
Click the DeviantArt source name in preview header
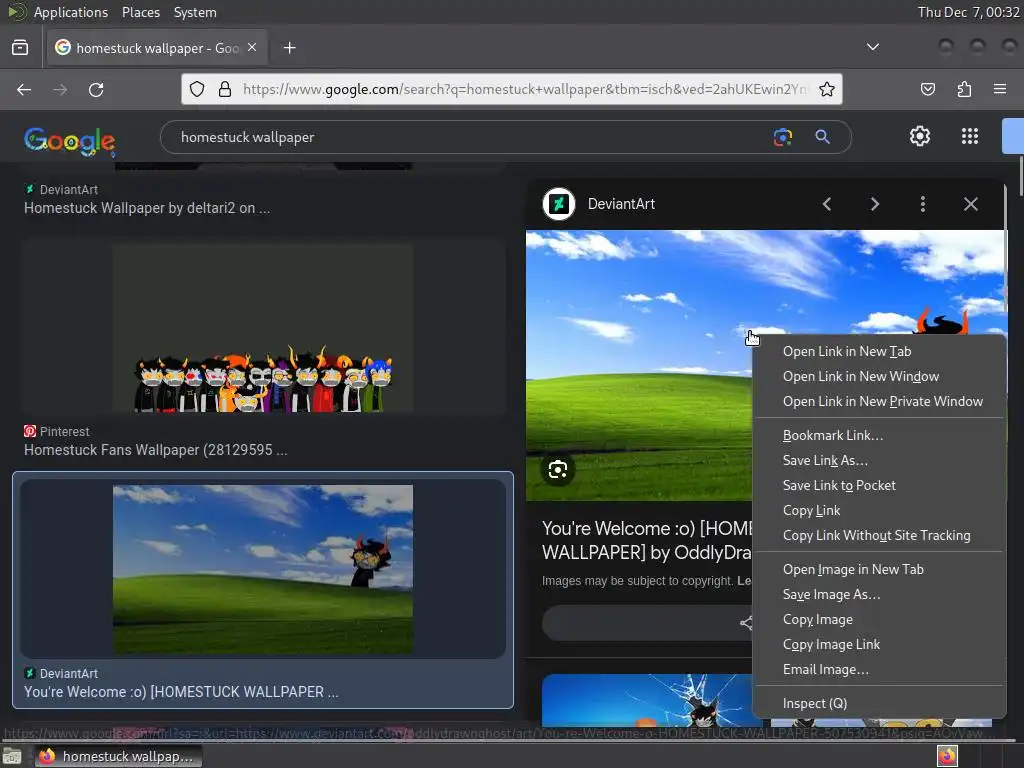tap(621, 204)
